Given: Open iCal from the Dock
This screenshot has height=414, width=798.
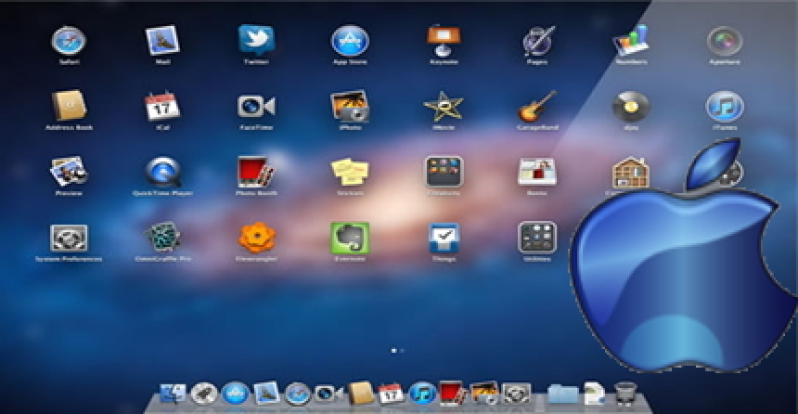Looking at the screenshot, I should tap(391, 393).
